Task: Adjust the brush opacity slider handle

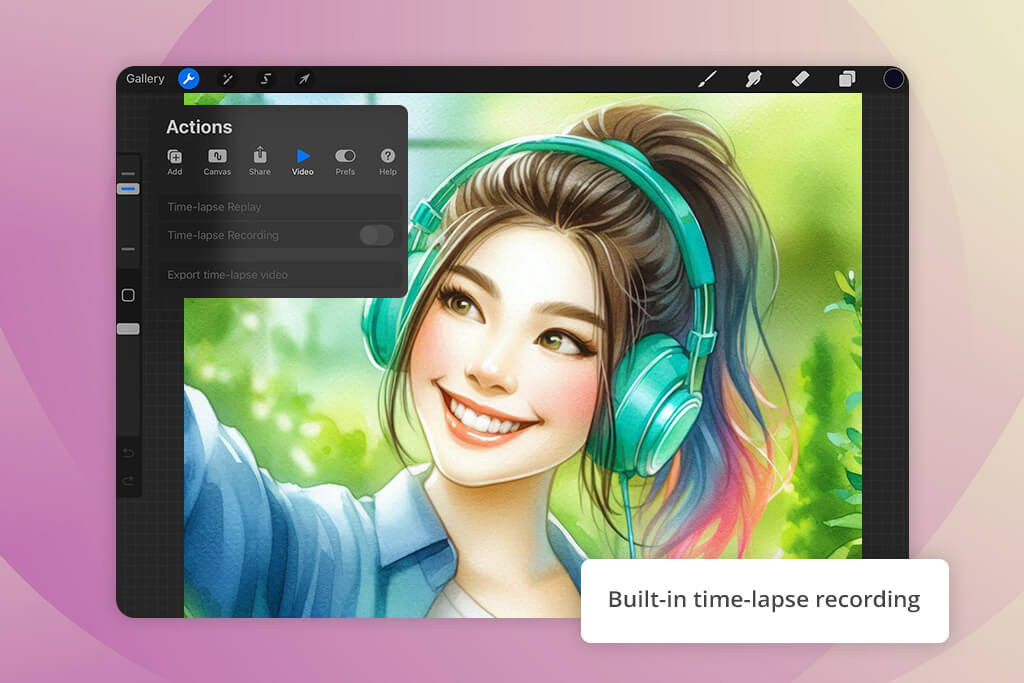Action: coord(128,329)
